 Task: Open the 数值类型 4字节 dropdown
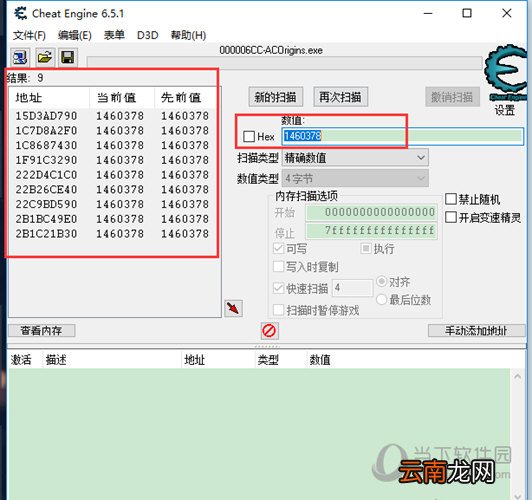tap(355, 178)
